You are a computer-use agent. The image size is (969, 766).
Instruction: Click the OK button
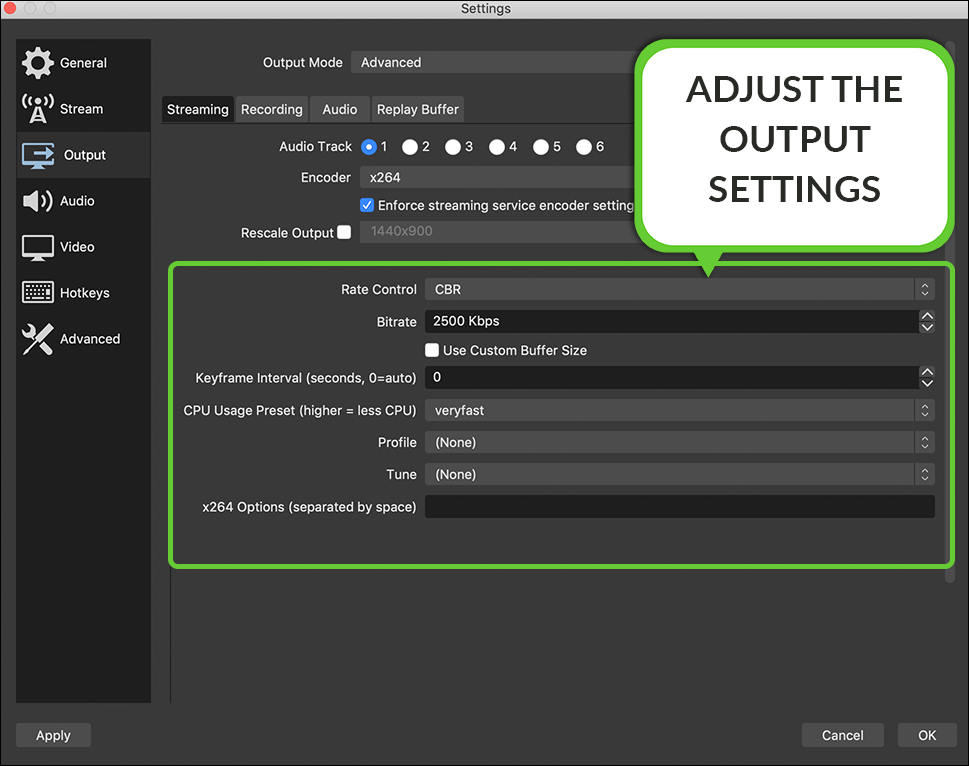click(927, 735)
